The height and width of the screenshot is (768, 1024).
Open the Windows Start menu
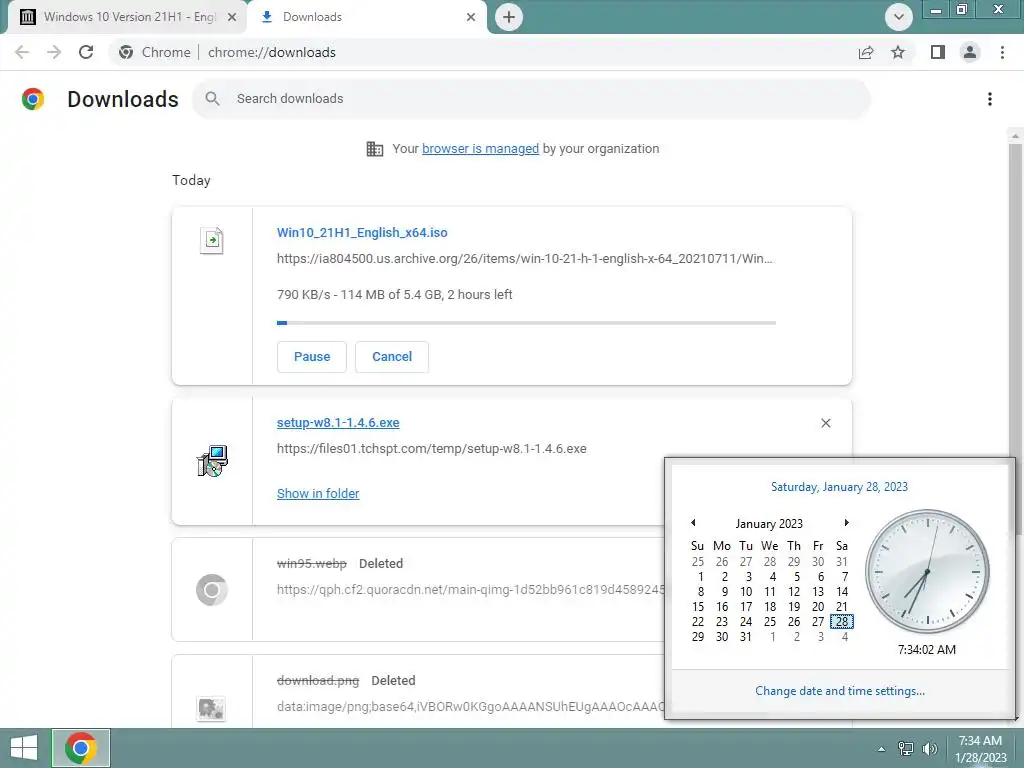(x=24, y=748)
